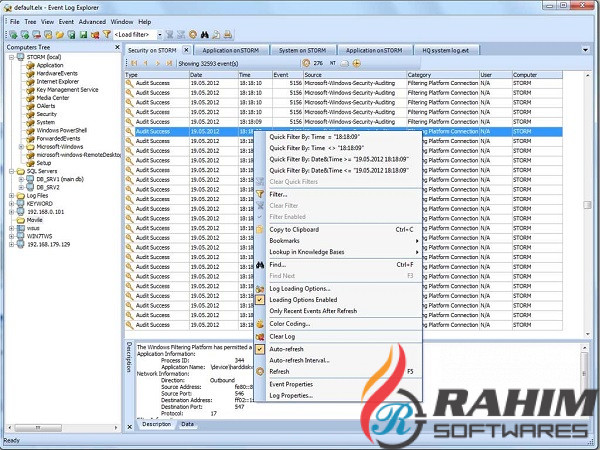The image size is (600, 450).
Task: Click the binoculars icon beside Find in menu
Action: click(x=260, y=265)
